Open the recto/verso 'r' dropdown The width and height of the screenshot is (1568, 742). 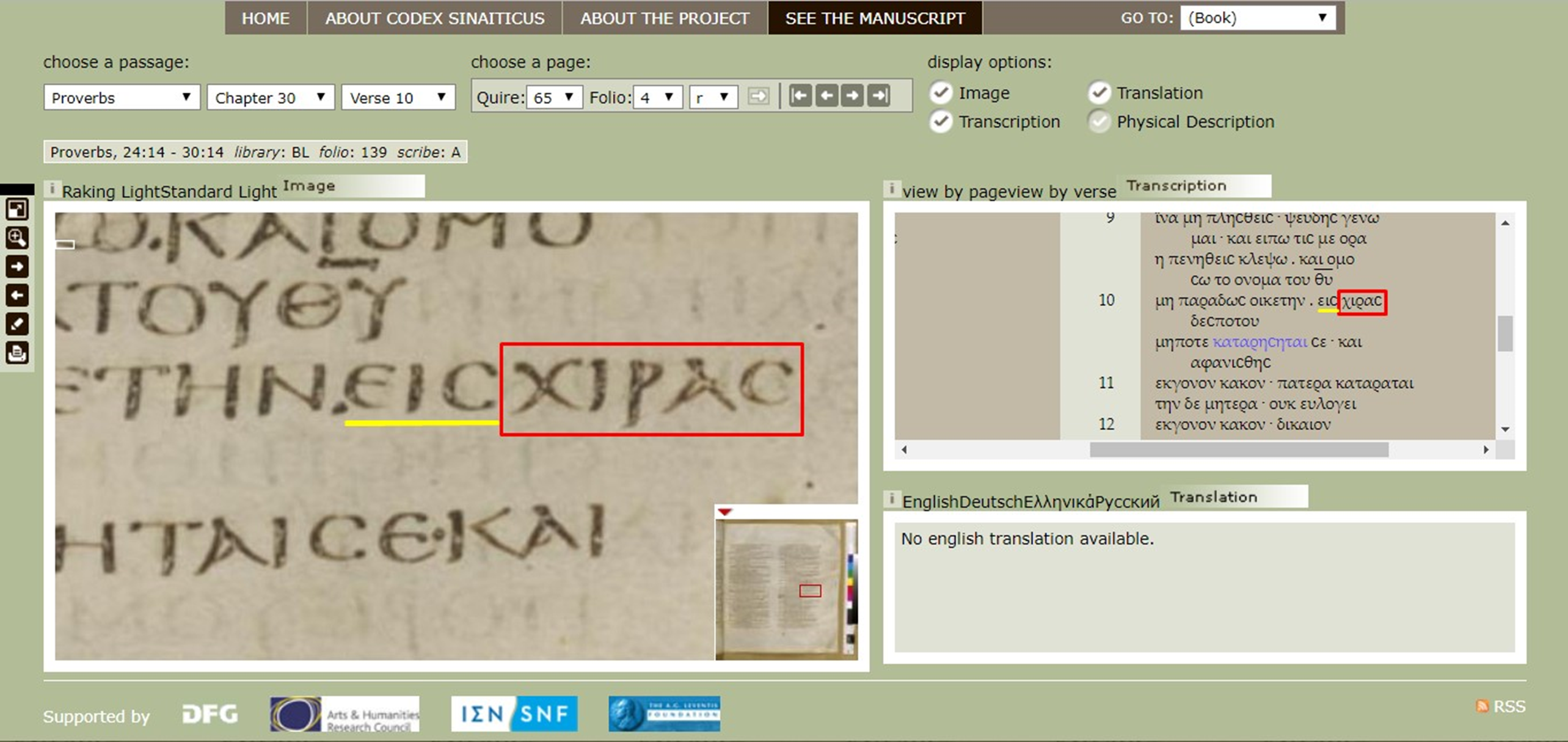(x=713, y=97)
